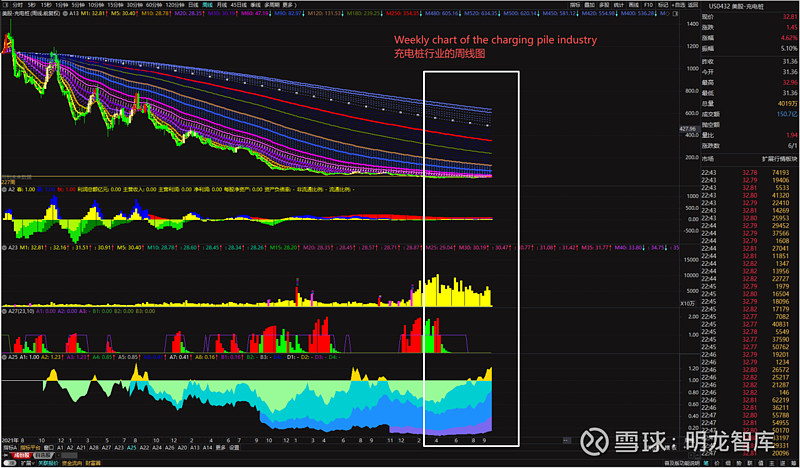
Task: Select the A14 indicator in the bottom bar
Action: [207, 448]
